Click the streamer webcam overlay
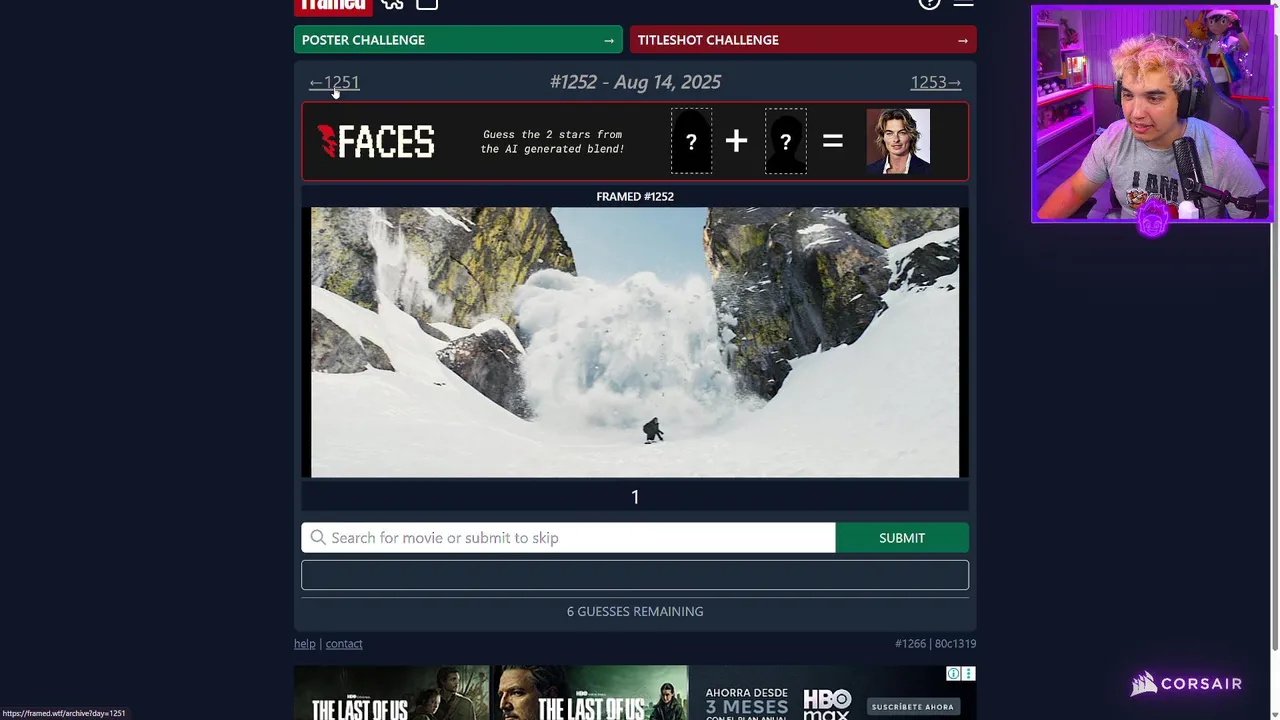The image size is (1280, 720). (x=1152, y=114)
